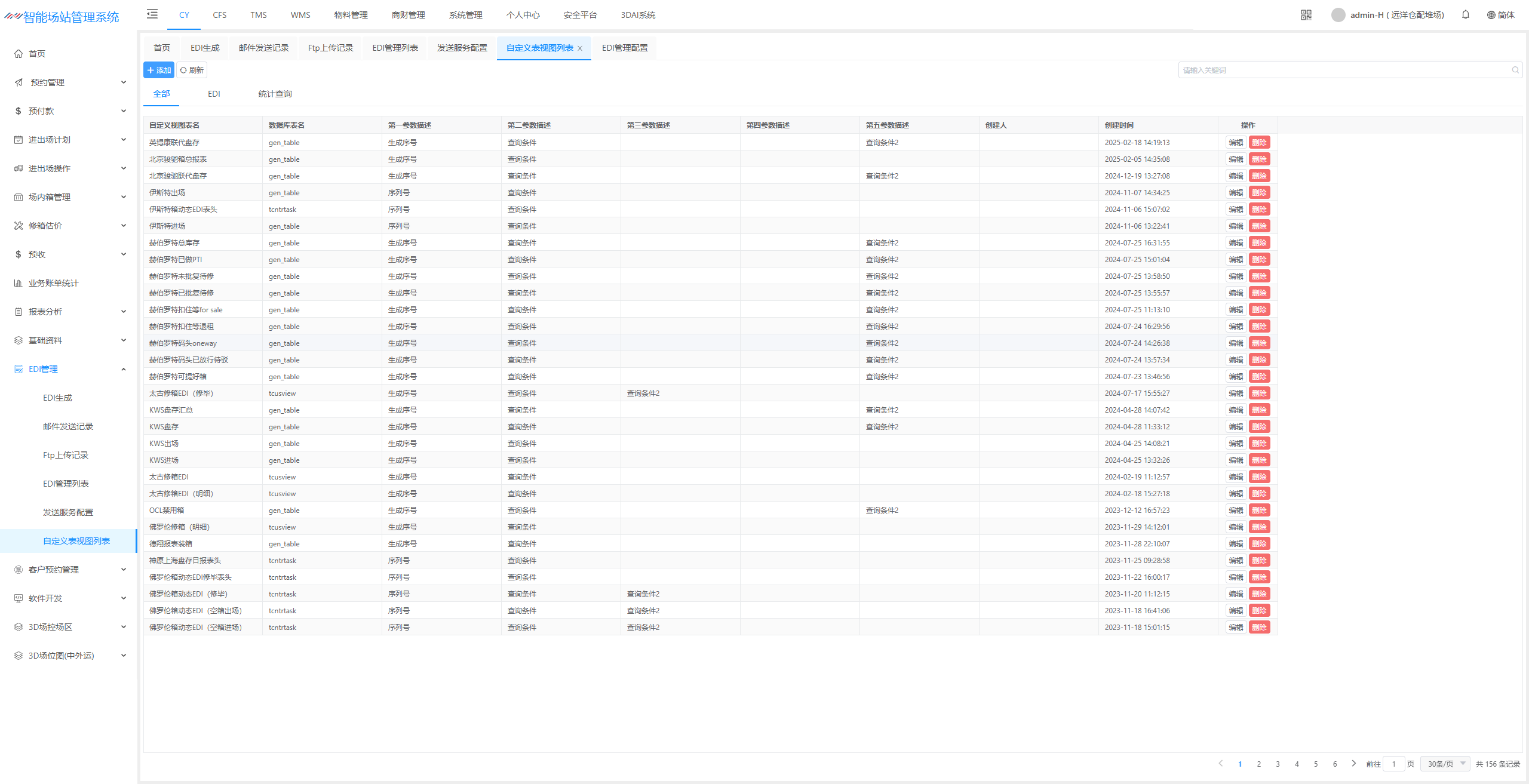
Task: Go to next page with right arrow
Action: (x=1353, y=764)
